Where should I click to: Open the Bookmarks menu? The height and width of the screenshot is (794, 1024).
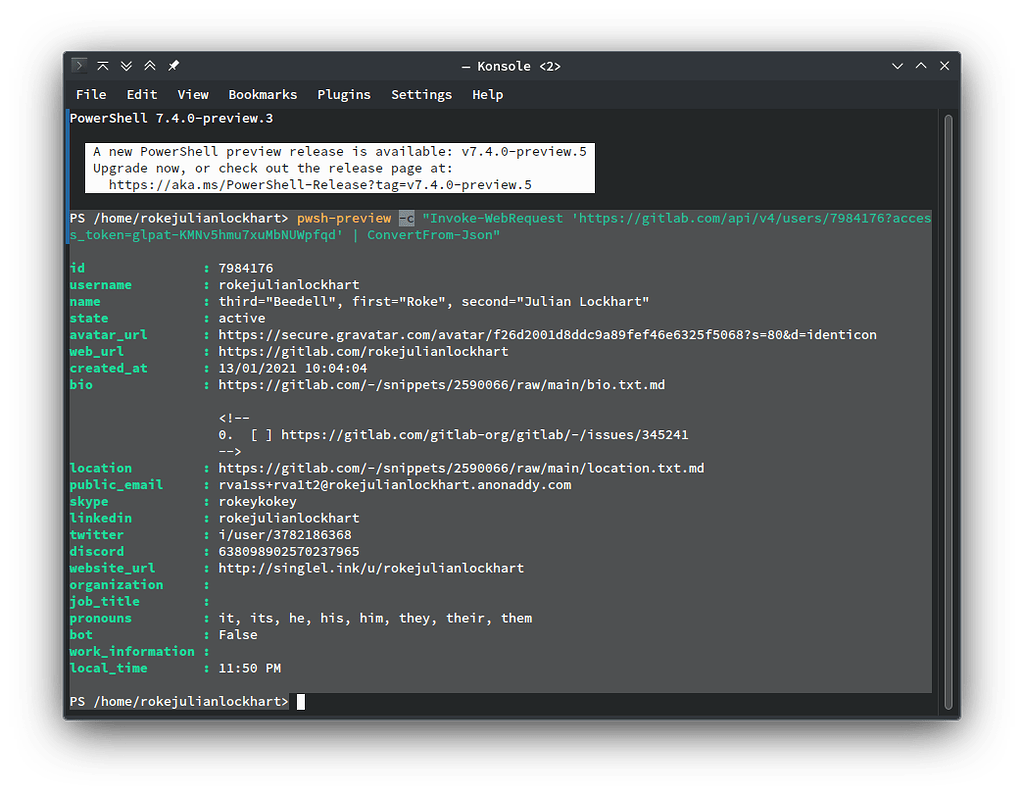[x=262, y=94]
